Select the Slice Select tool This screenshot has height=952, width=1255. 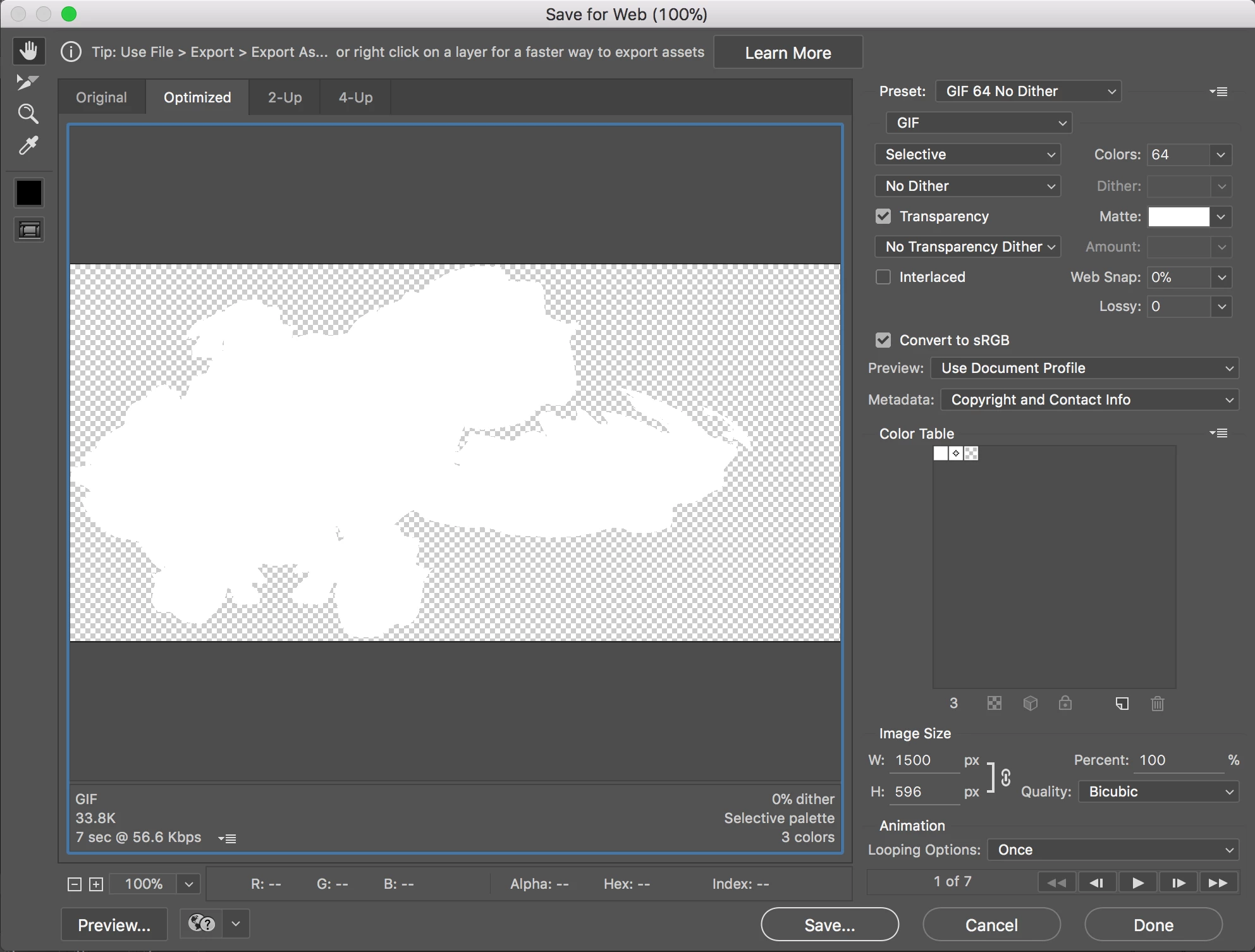tap(27, 82)
